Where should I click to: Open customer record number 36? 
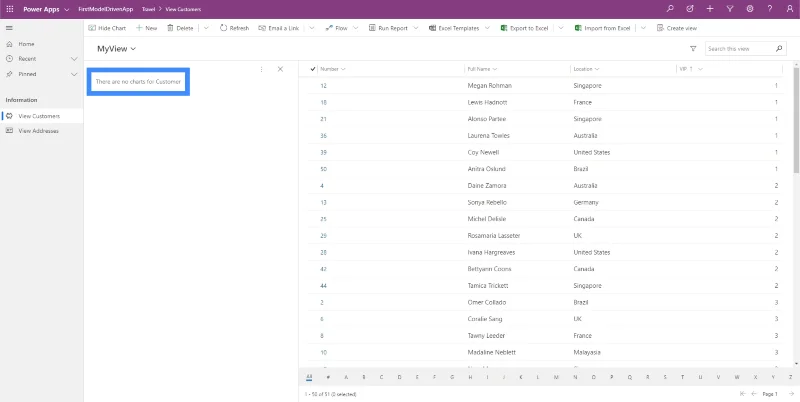[323, 136]
